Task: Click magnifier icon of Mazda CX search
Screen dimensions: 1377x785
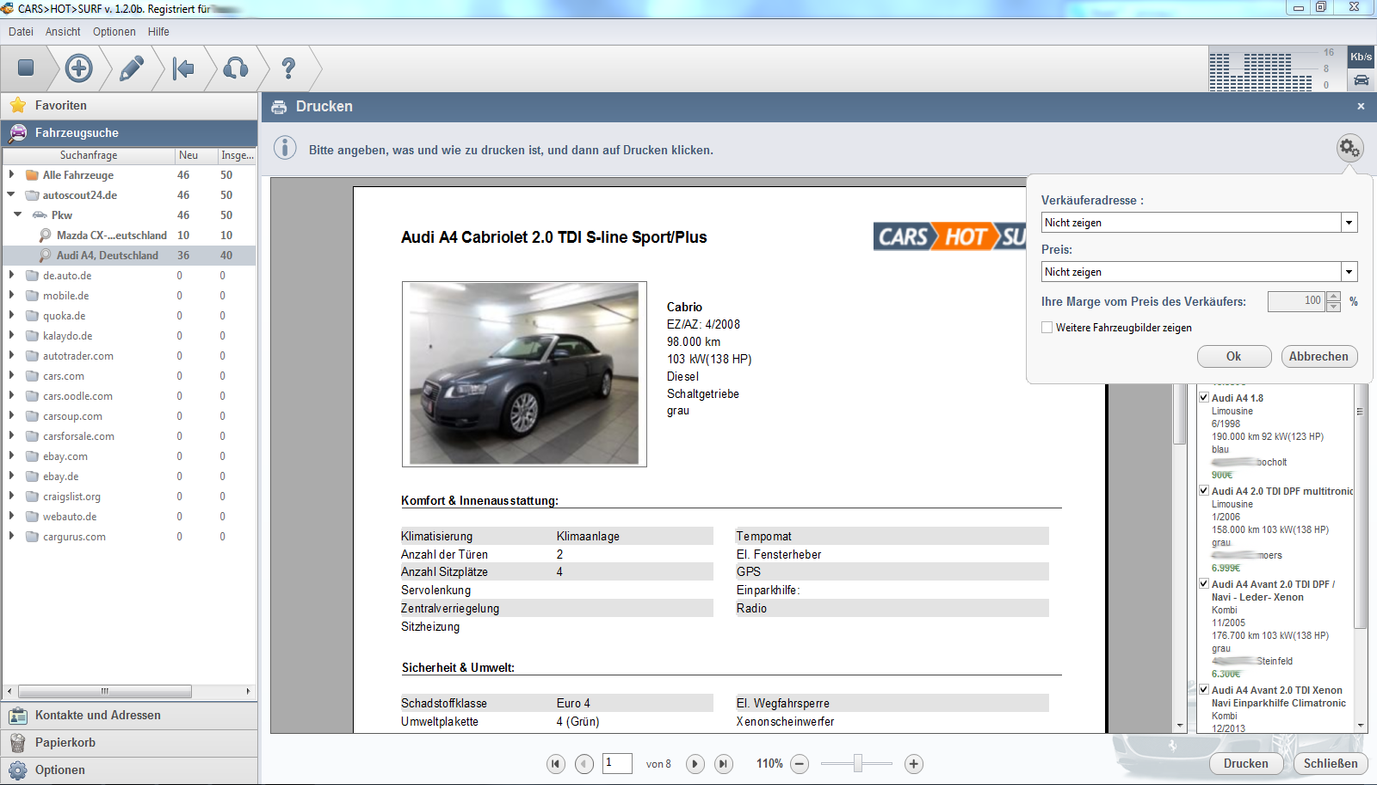Action: point(45,235)
